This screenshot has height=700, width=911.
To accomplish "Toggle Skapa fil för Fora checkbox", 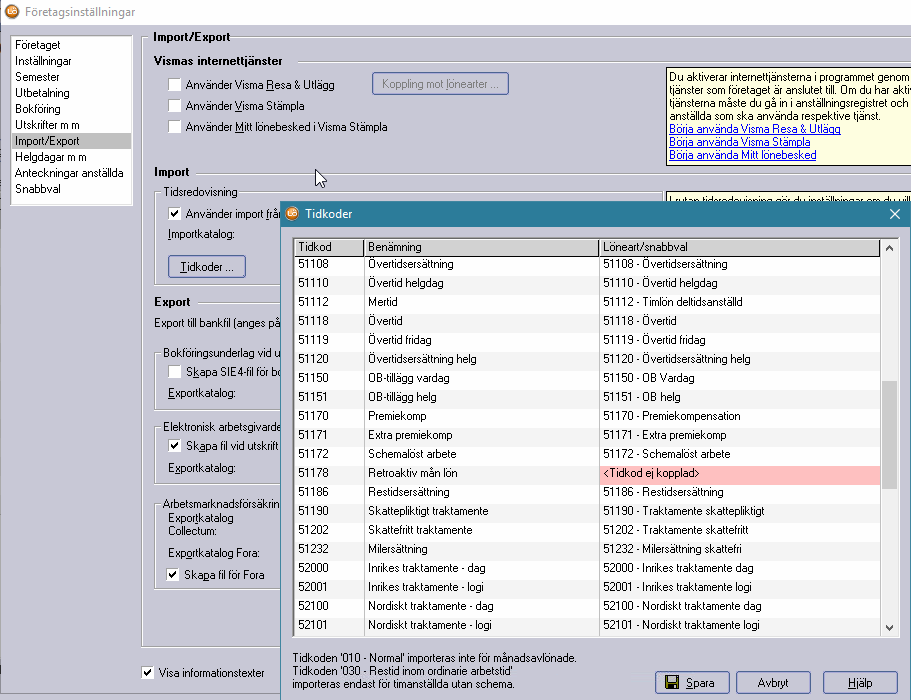I will (173, 575).
